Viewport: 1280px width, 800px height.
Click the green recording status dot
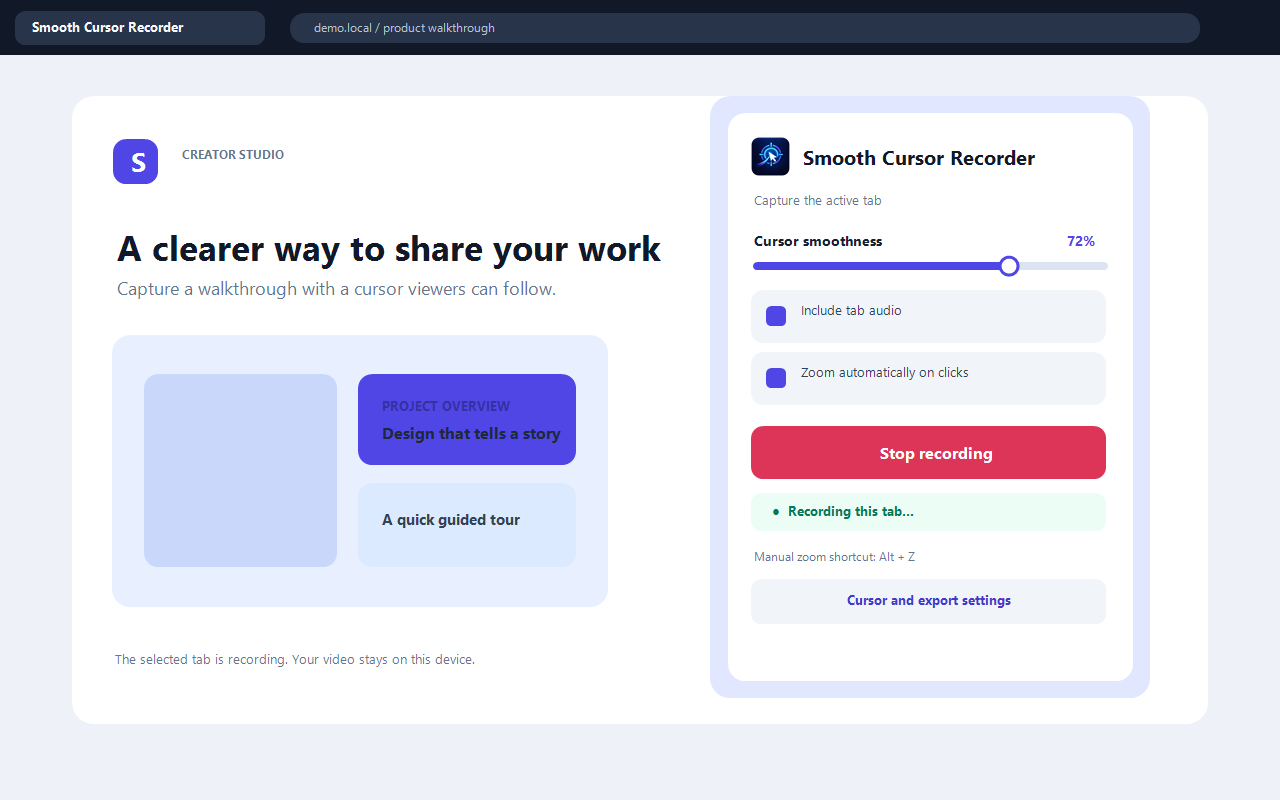[x=776, y=512]
